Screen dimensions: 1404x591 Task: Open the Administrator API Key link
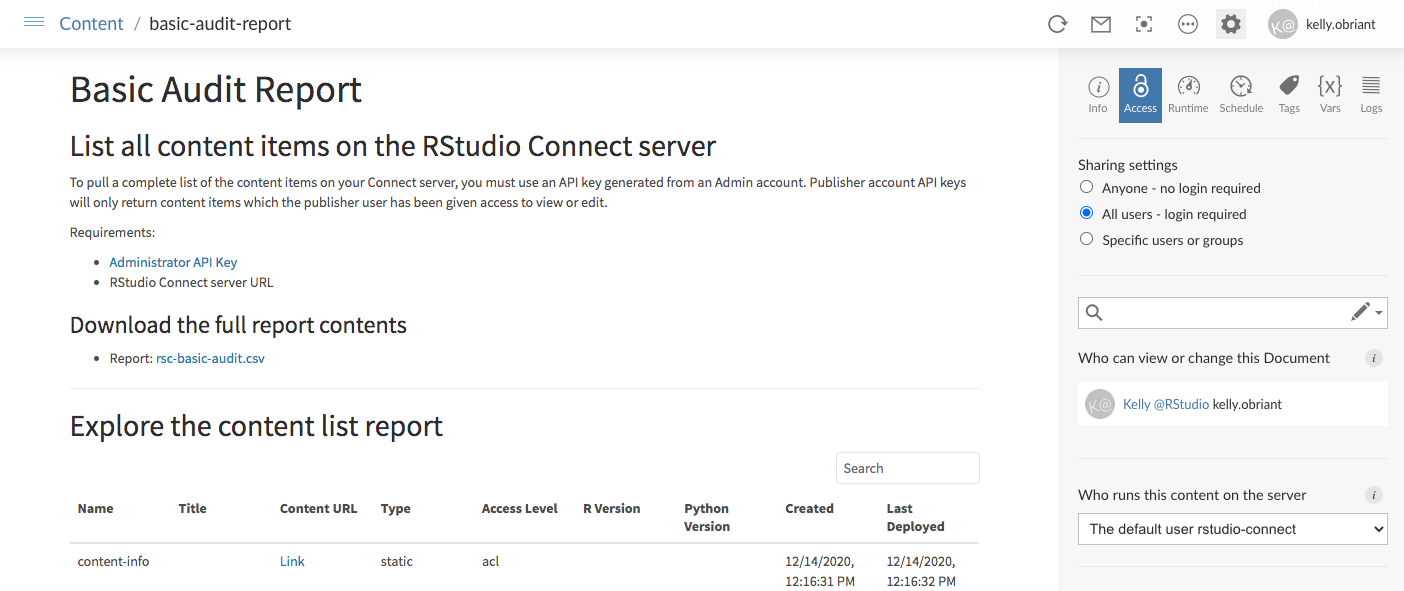point(173,262)
